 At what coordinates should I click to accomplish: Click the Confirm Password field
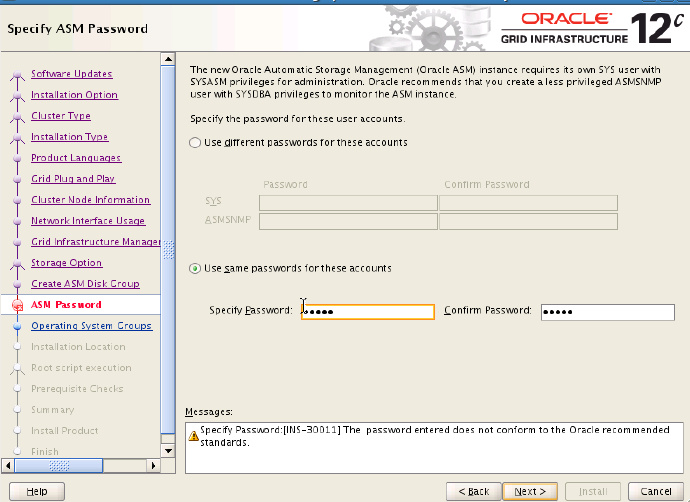[x=608, y=312]
